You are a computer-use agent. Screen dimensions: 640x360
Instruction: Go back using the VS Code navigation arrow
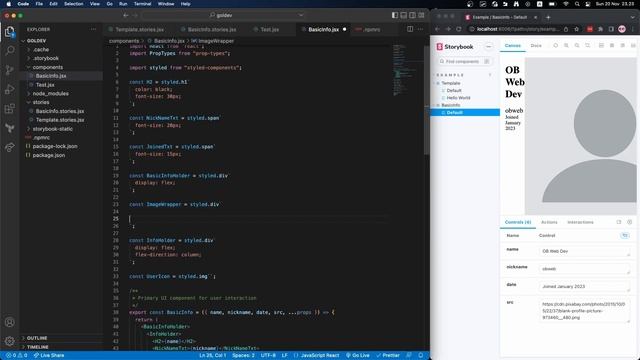(126, 15)
